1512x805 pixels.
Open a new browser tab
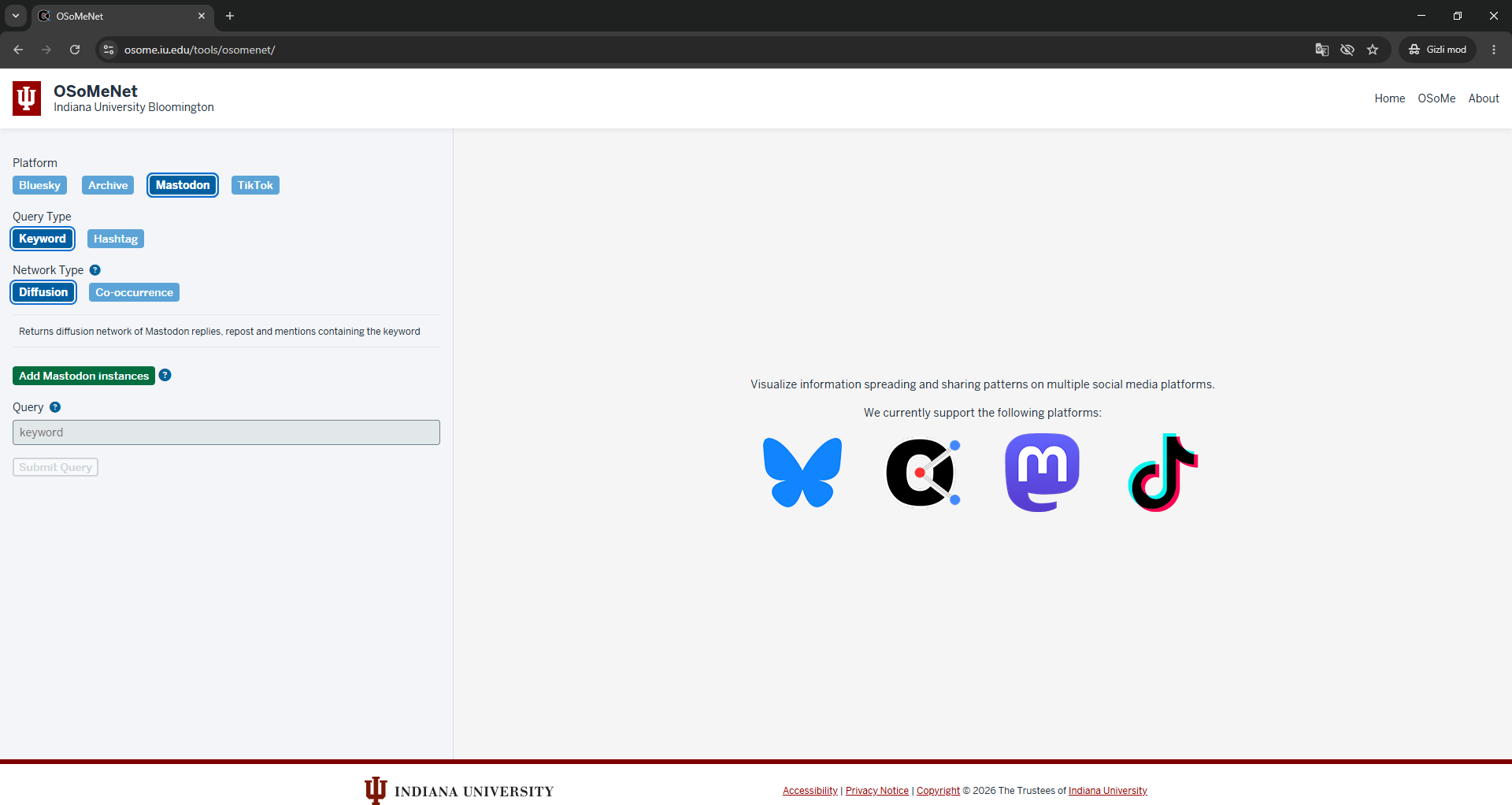click(x=230, y=16)
